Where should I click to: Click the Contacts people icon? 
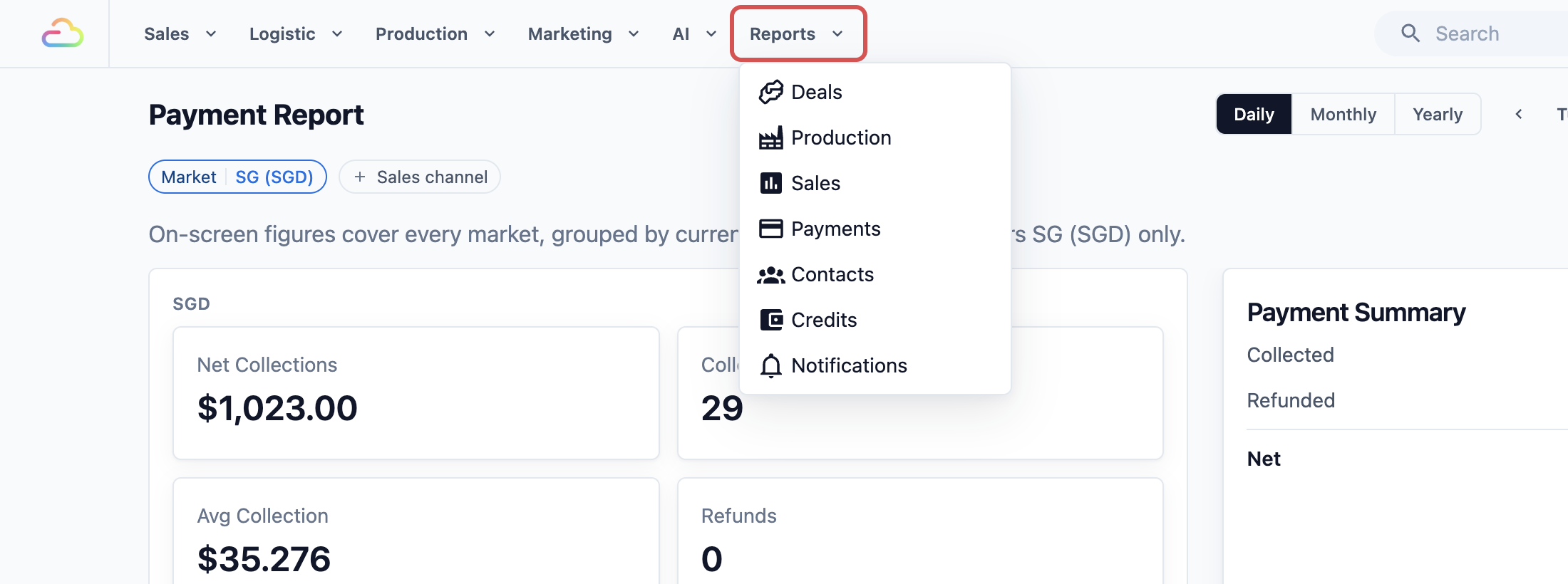(770, 275)
